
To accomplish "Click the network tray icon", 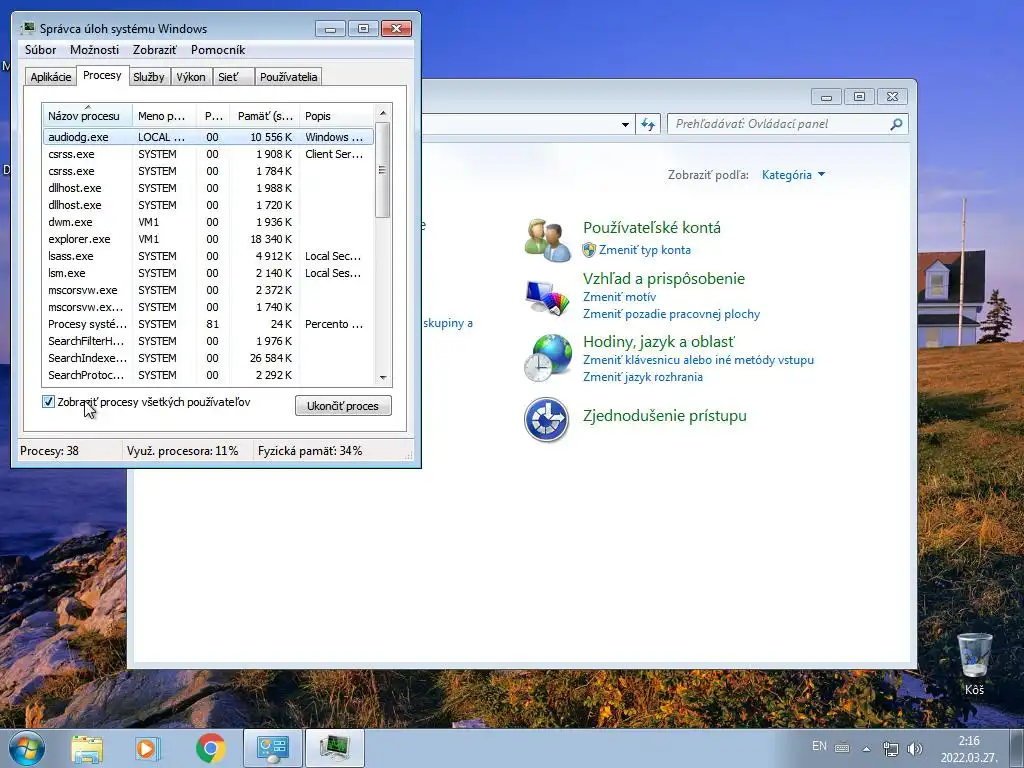I will coord(890,748).
